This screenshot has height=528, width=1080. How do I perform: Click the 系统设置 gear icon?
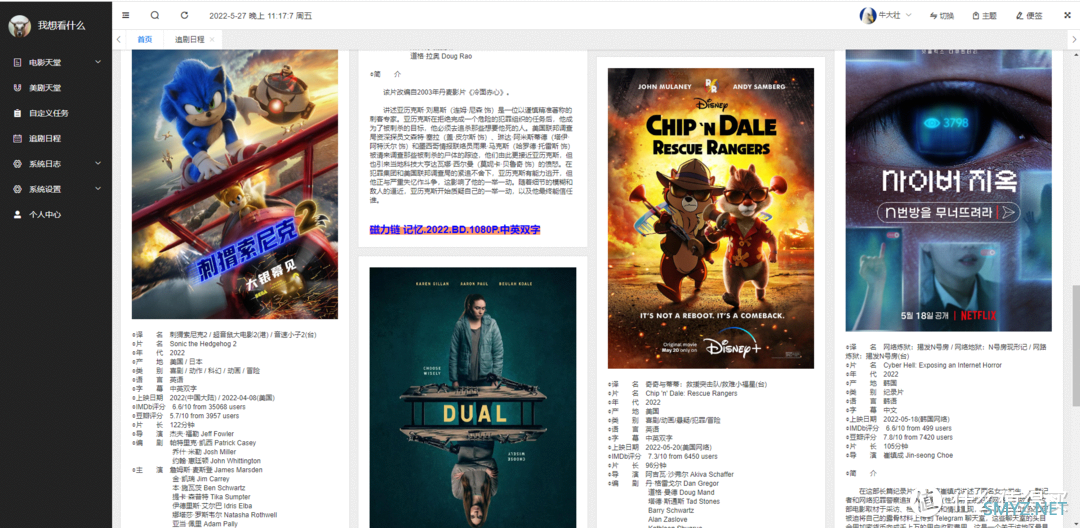tap(18, 189)
